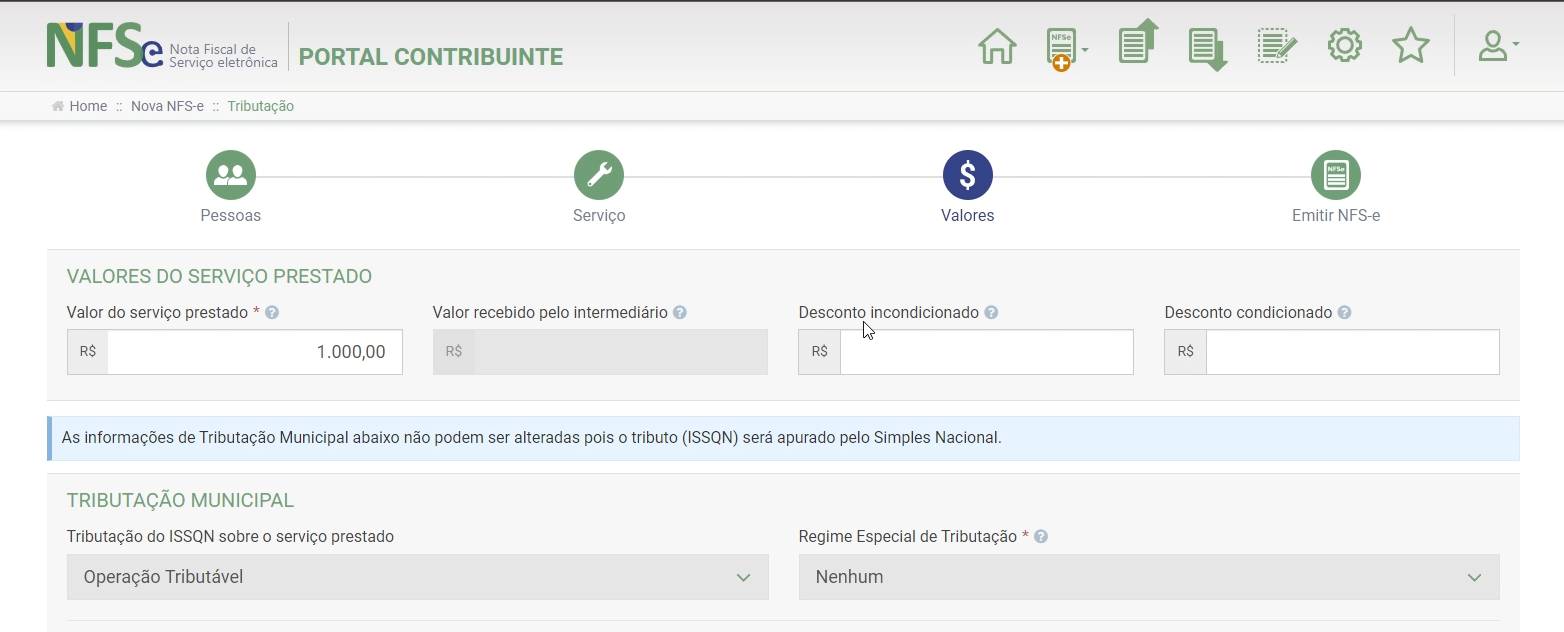The image size is (1564, 632).
Task: Open help for Desconto incondicionado field
Action: click(991, 312)
